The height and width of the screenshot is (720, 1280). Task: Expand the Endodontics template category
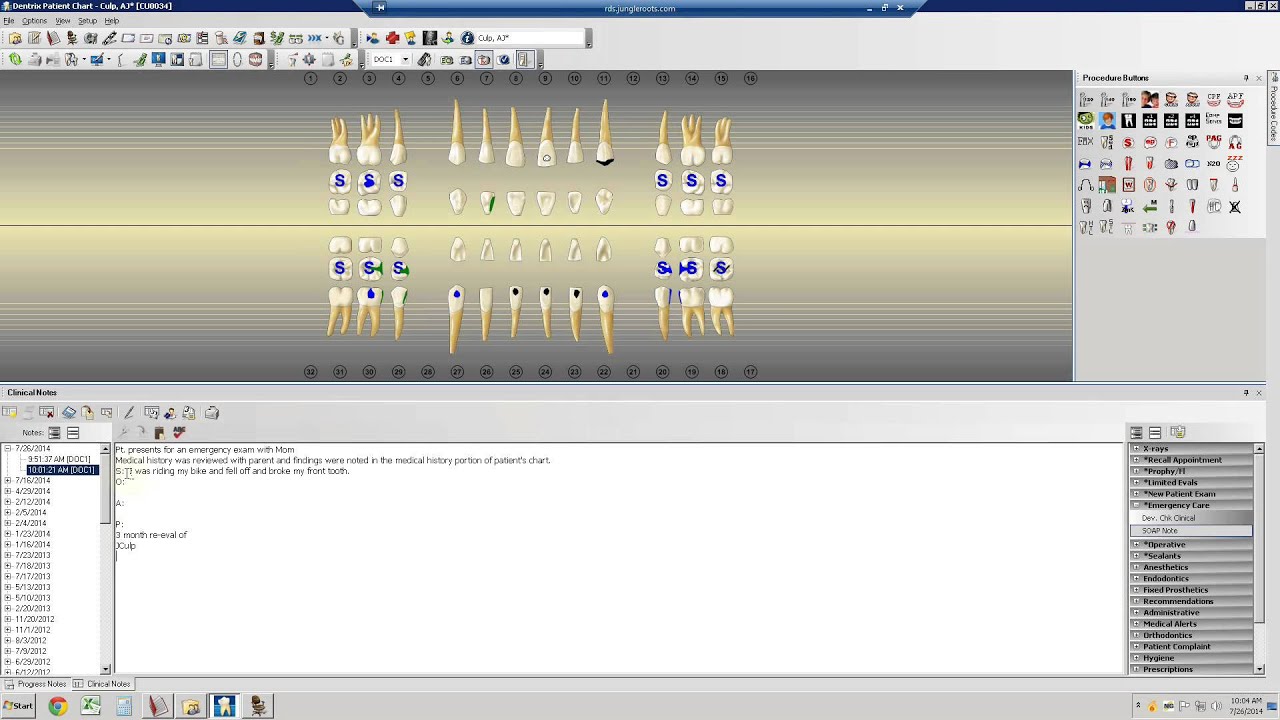click(x=1136, y=578)
